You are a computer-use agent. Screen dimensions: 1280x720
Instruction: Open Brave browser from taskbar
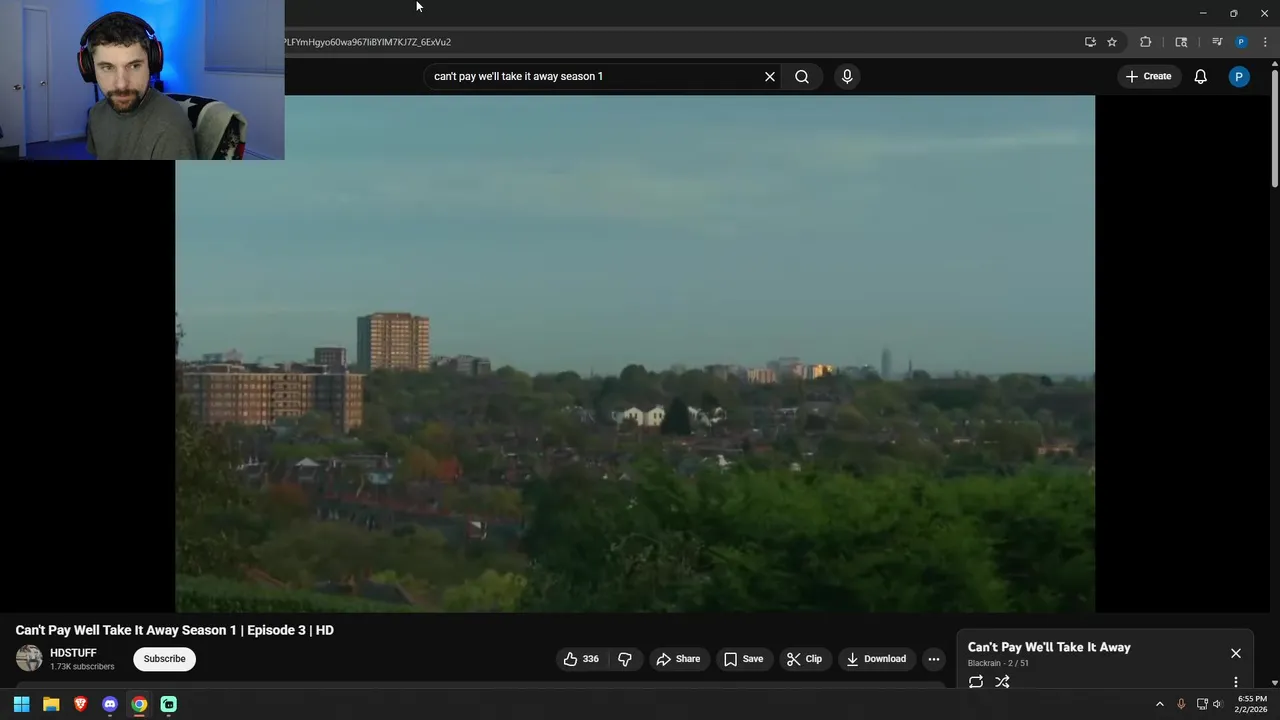tap(80, 704)
